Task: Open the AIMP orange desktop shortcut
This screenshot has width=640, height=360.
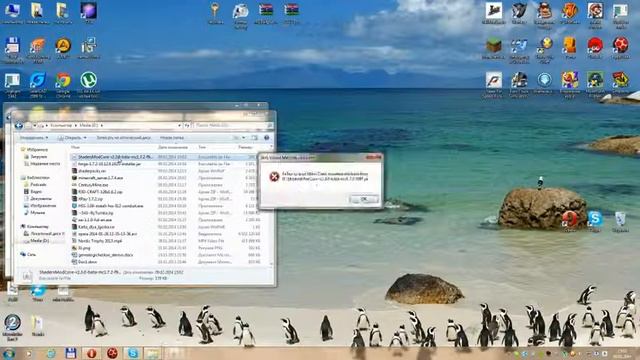Action: pyautogui.click(x=63, y=45)
